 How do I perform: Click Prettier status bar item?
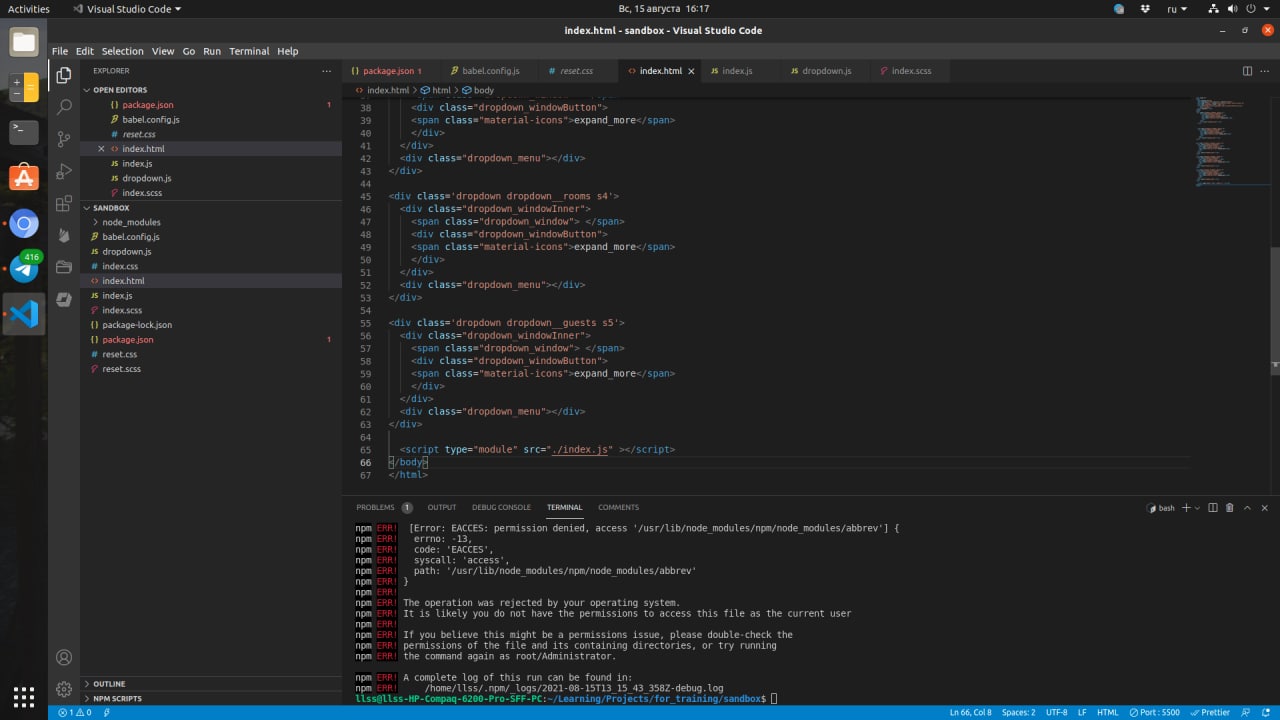click(x=1211, y=712)
